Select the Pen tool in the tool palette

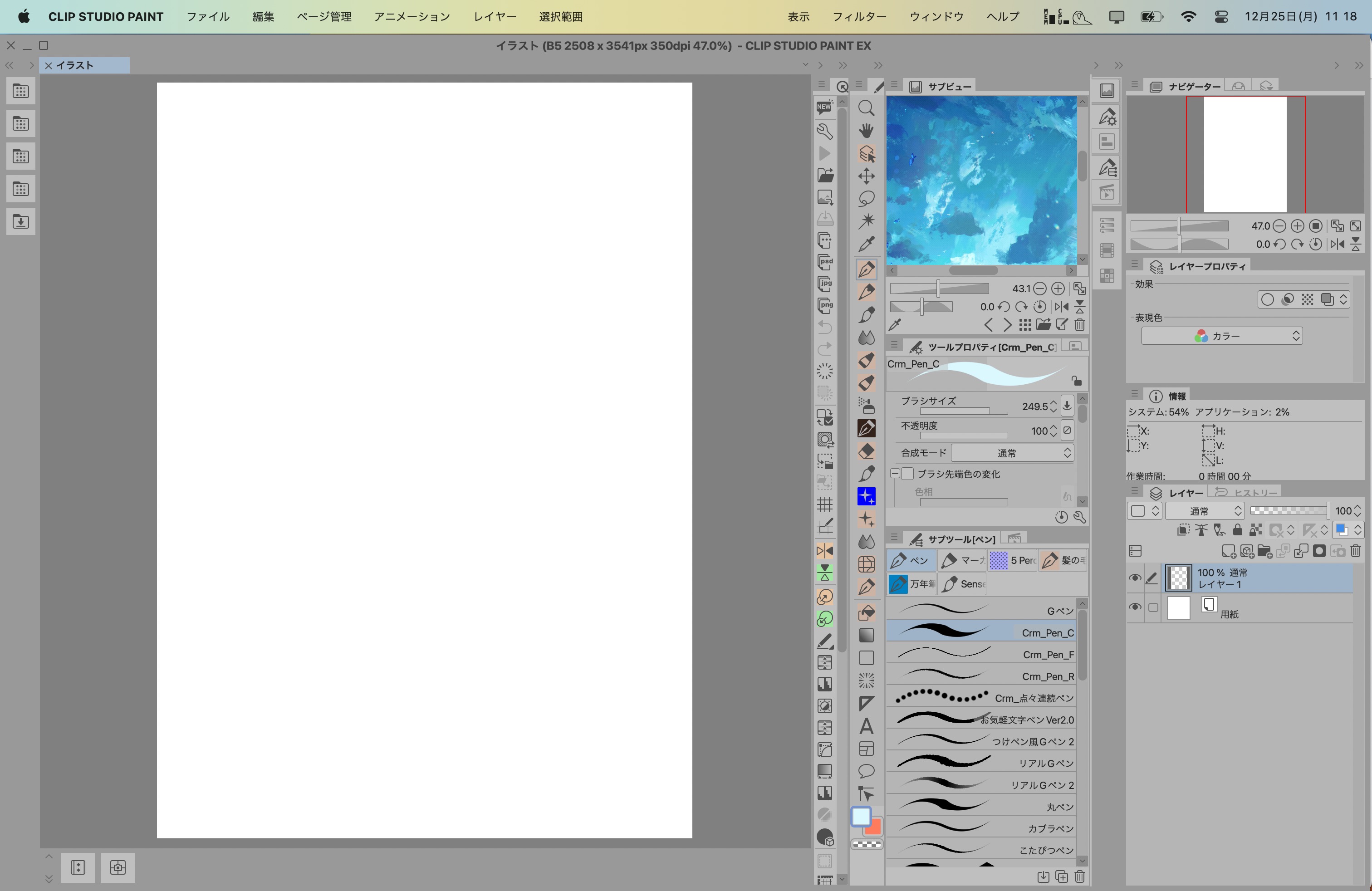[x=866, y=269]
